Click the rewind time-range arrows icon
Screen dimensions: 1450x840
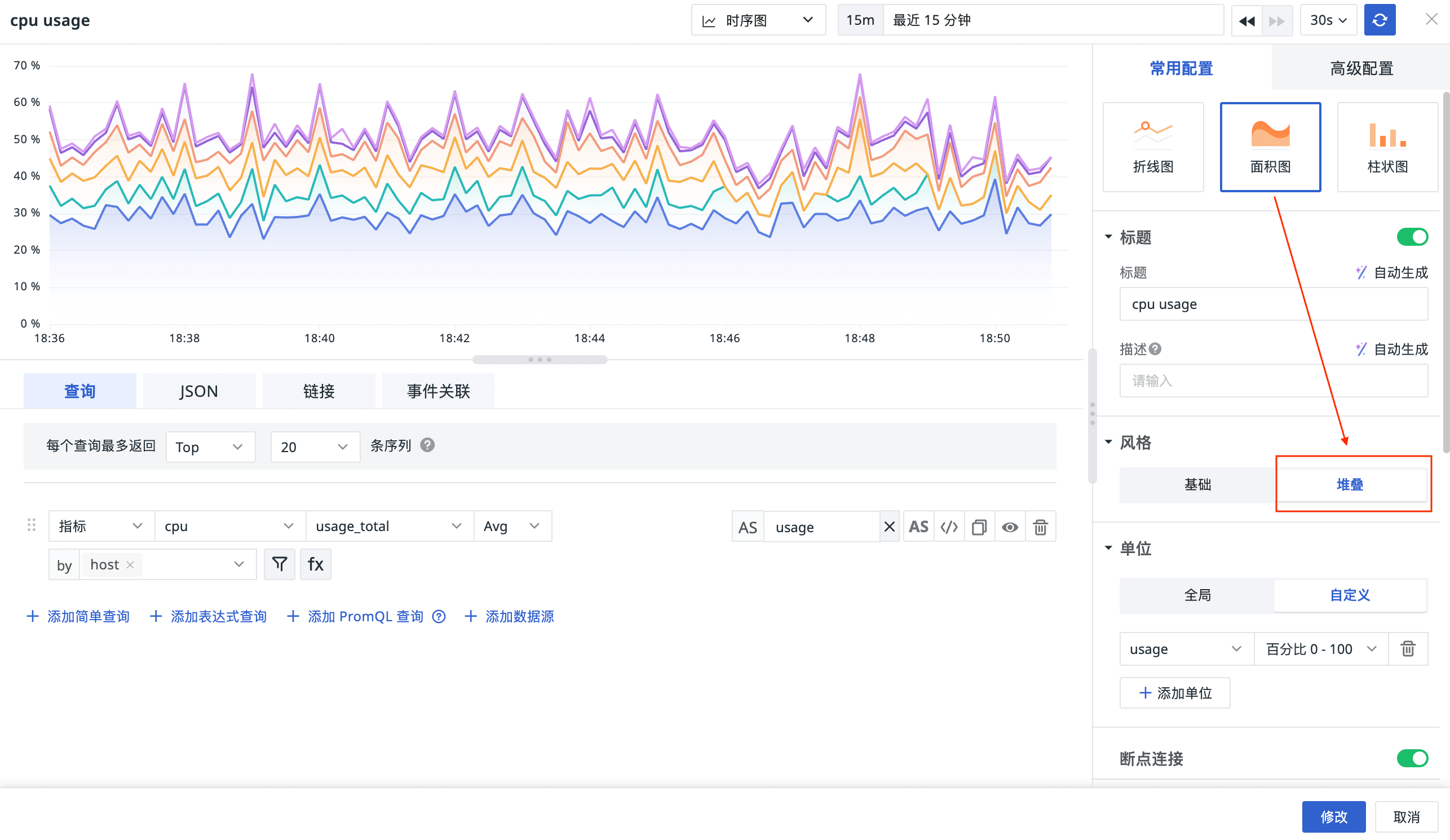pos(1246,21)
